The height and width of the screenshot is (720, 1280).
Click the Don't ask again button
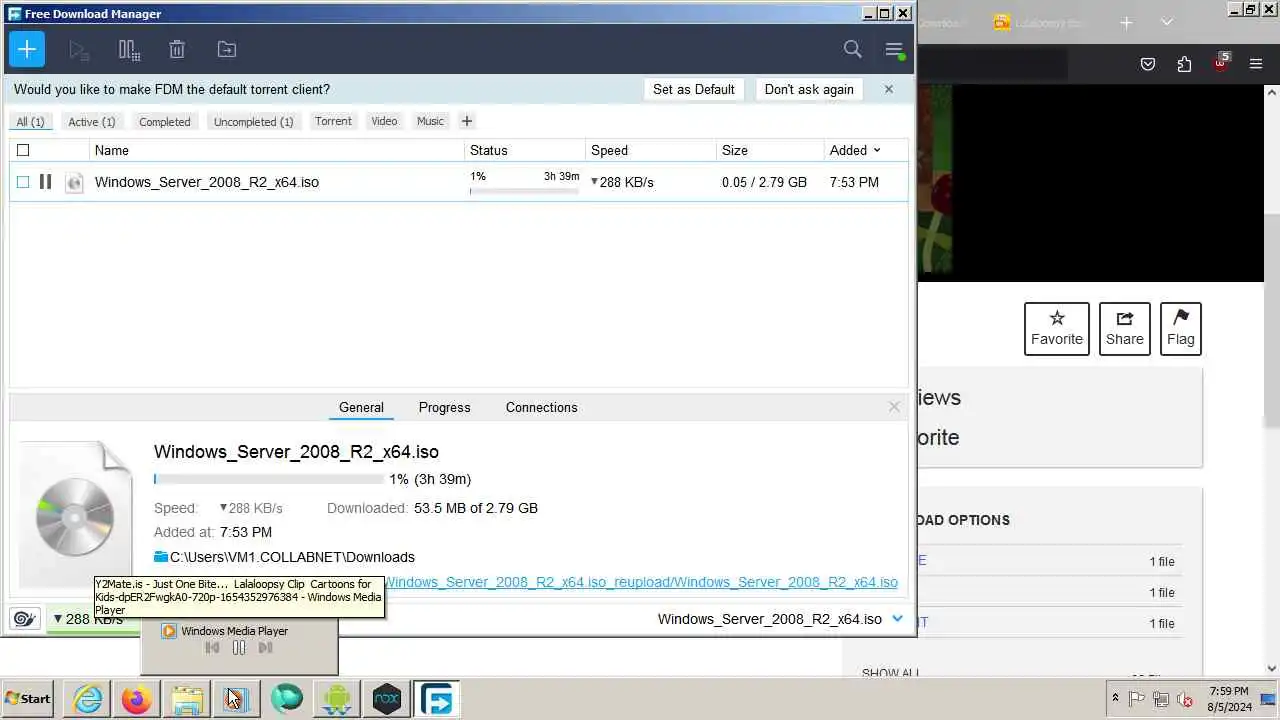coord(809,89)
